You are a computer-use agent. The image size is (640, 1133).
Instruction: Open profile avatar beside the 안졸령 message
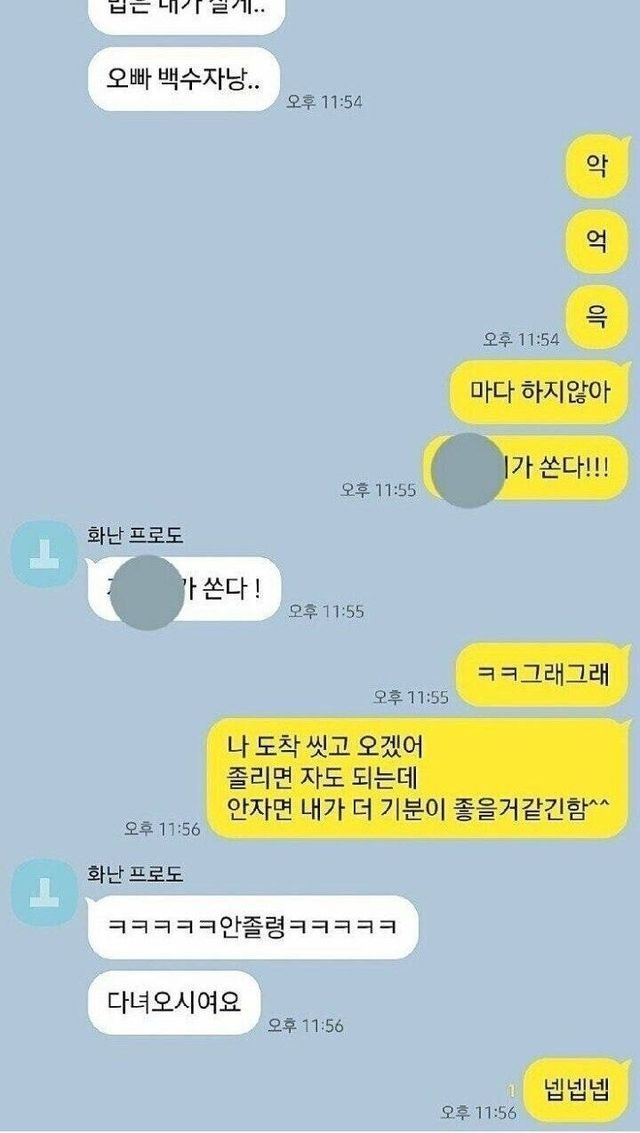point(45,892)
